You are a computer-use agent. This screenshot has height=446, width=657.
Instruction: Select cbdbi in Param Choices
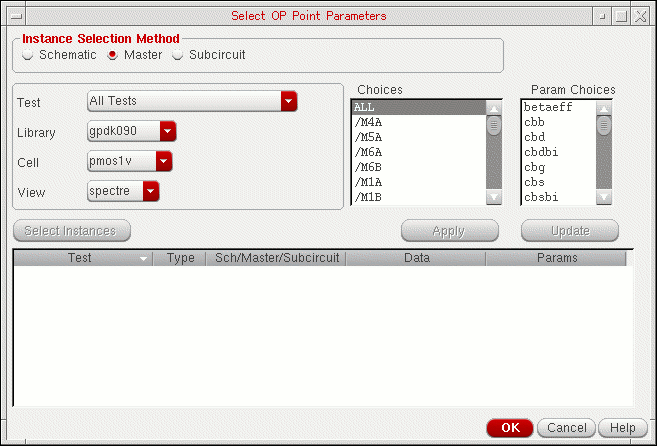(x=559, y=152)
